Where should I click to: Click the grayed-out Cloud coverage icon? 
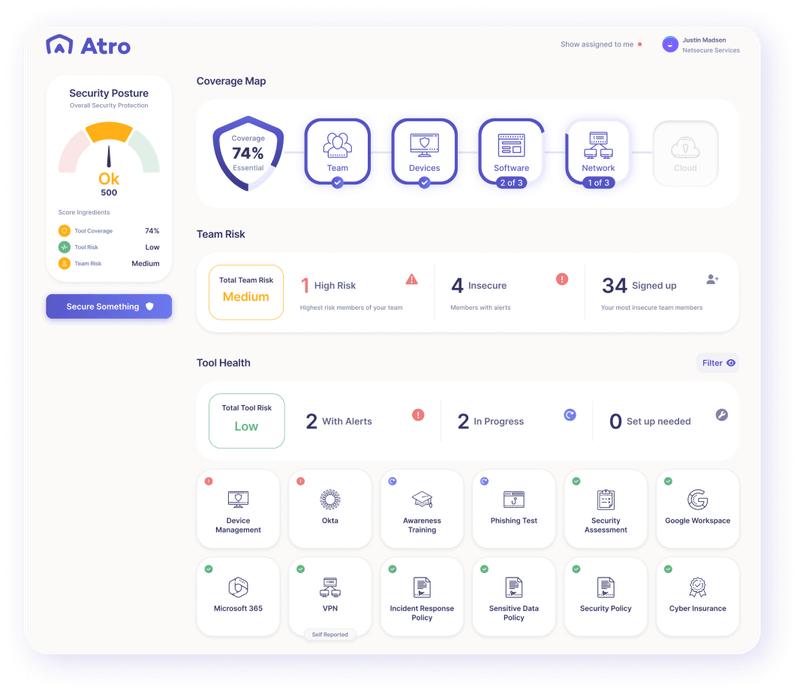tap(684, 152)
